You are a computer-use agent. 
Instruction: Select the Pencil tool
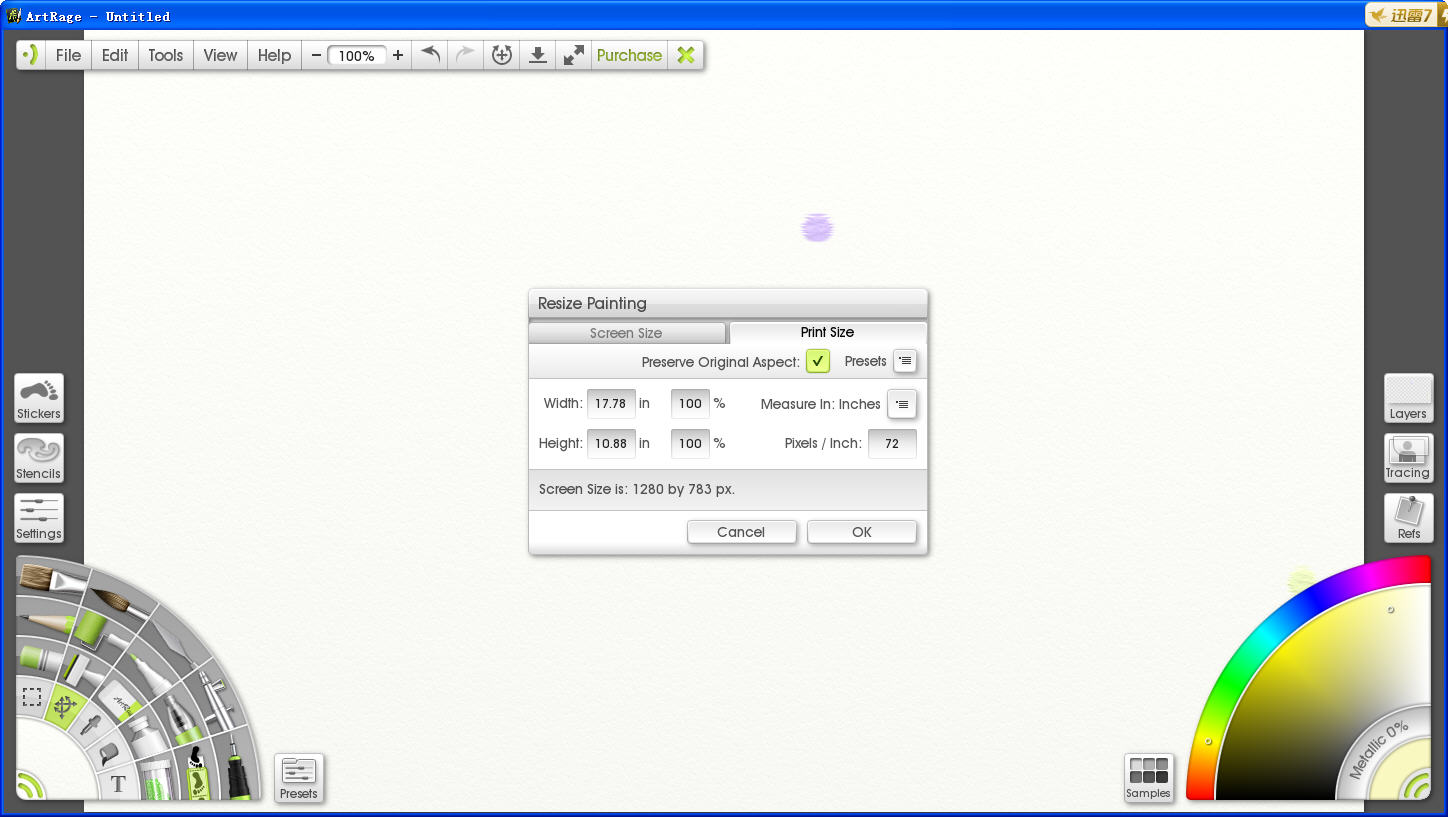[48, 622]
